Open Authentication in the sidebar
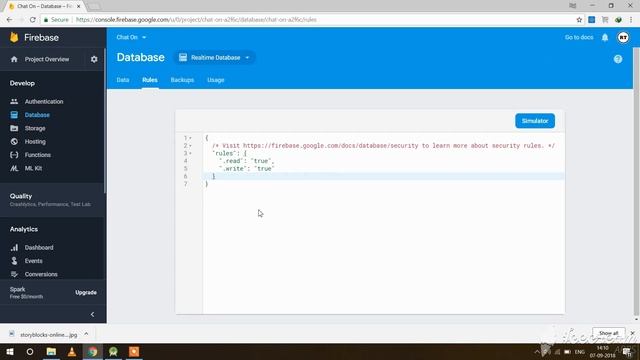640x360 pixels. [x=44, y=101]
